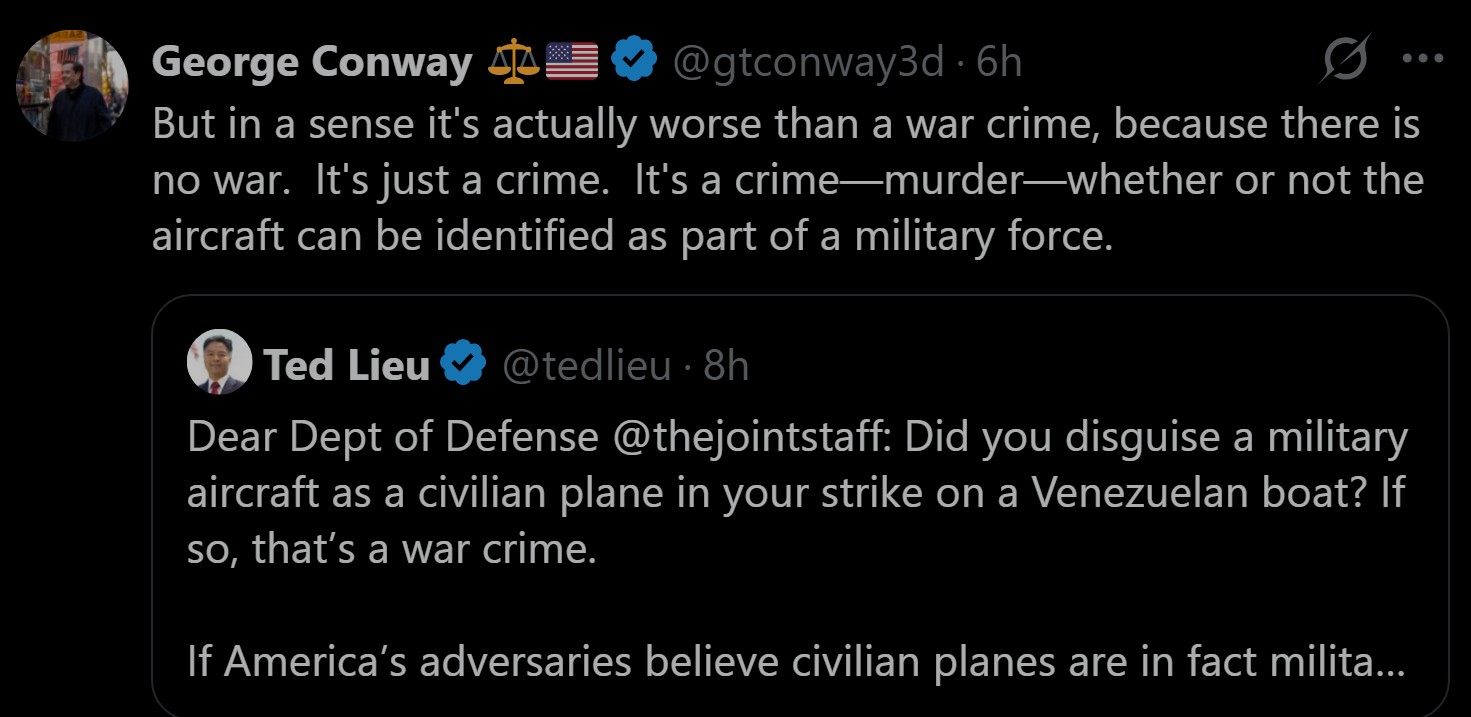Screen dimensions: 1471x717
Task: Click the American flag emoji
Action: click(x=572, y=63)
